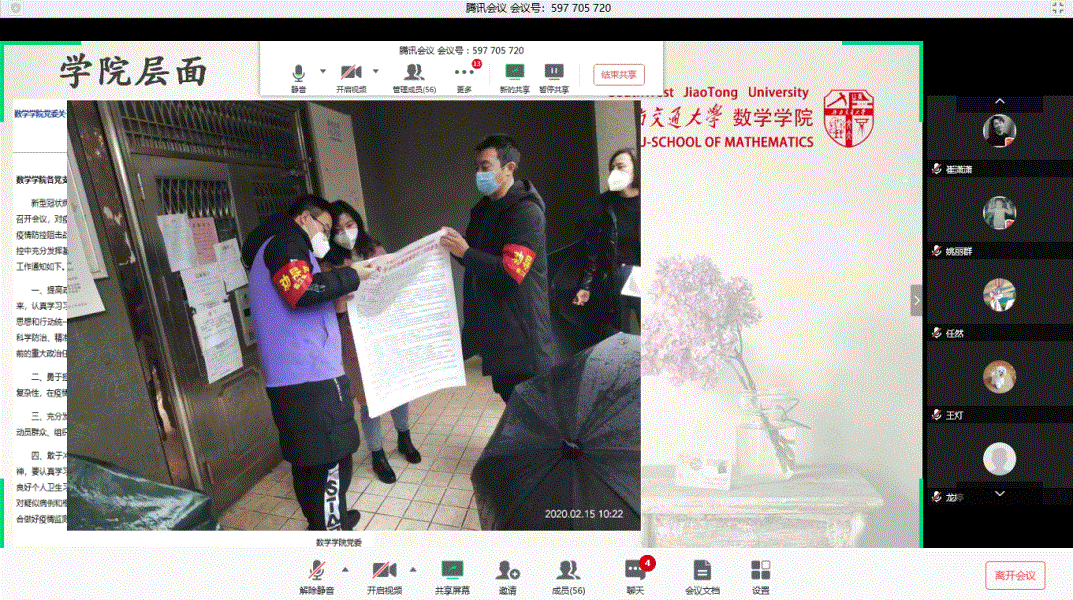Click the photo timestamp 2020.02.15 10:22
The image size is (1073, 600).
584,514
